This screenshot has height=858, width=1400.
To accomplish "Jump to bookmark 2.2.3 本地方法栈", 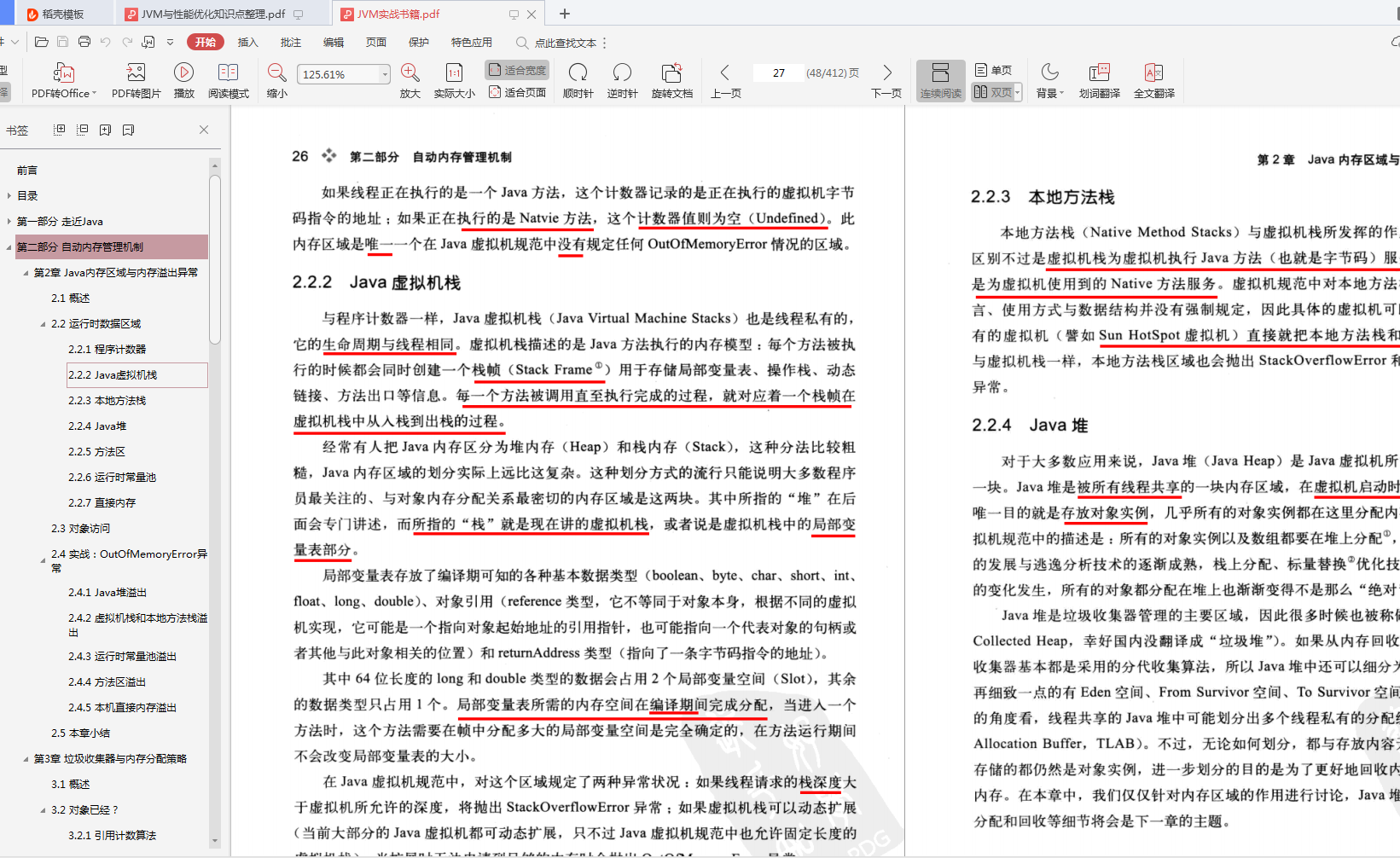I will pyautogui.click(x=107, y=400).
